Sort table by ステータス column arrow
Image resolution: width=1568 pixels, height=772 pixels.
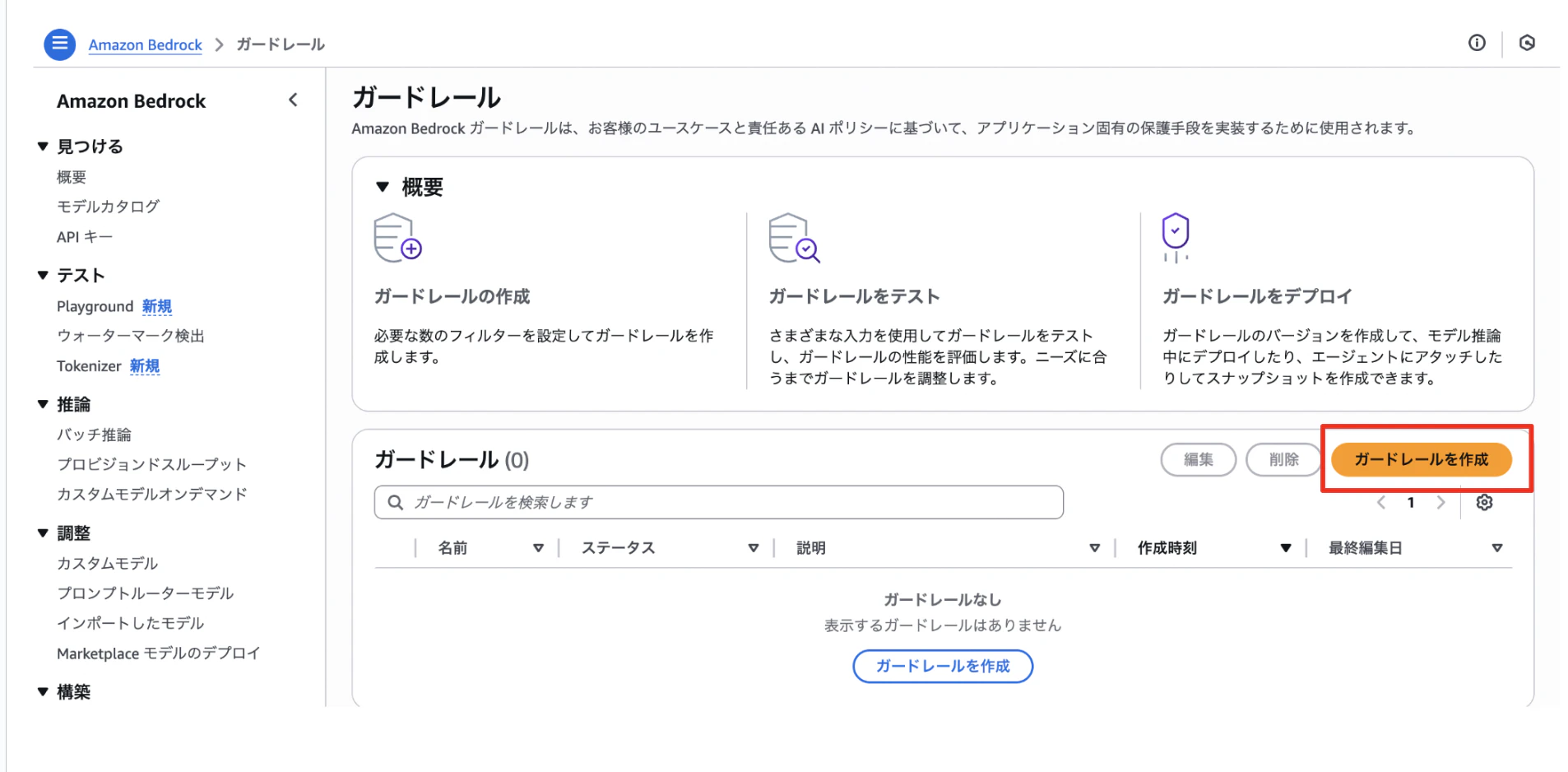tap(753, 548)
